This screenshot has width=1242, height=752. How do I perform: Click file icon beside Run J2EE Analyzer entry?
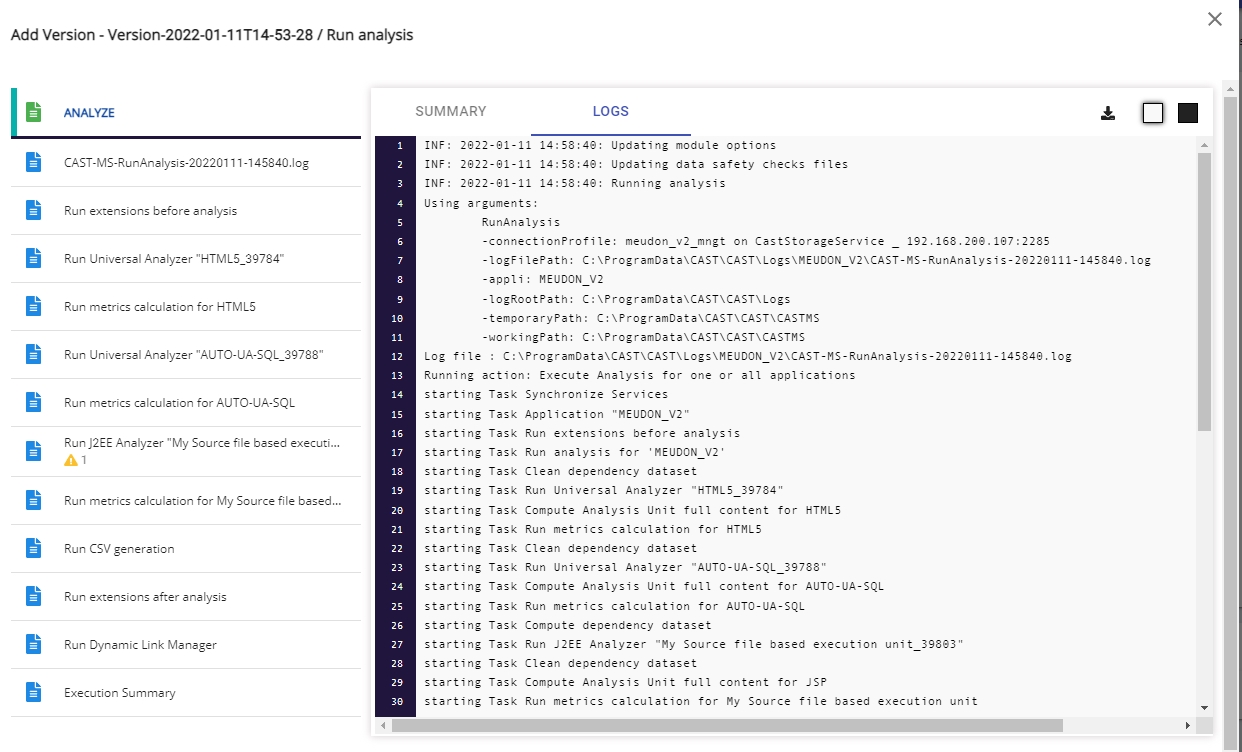34,451
